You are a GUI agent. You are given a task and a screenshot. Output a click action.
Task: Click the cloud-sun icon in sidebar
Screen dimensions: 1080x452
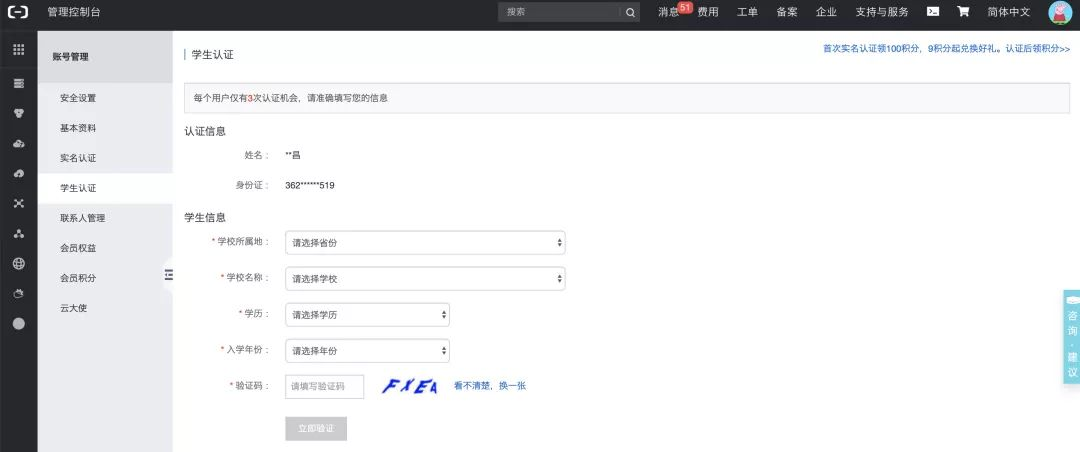click(19, 294)
